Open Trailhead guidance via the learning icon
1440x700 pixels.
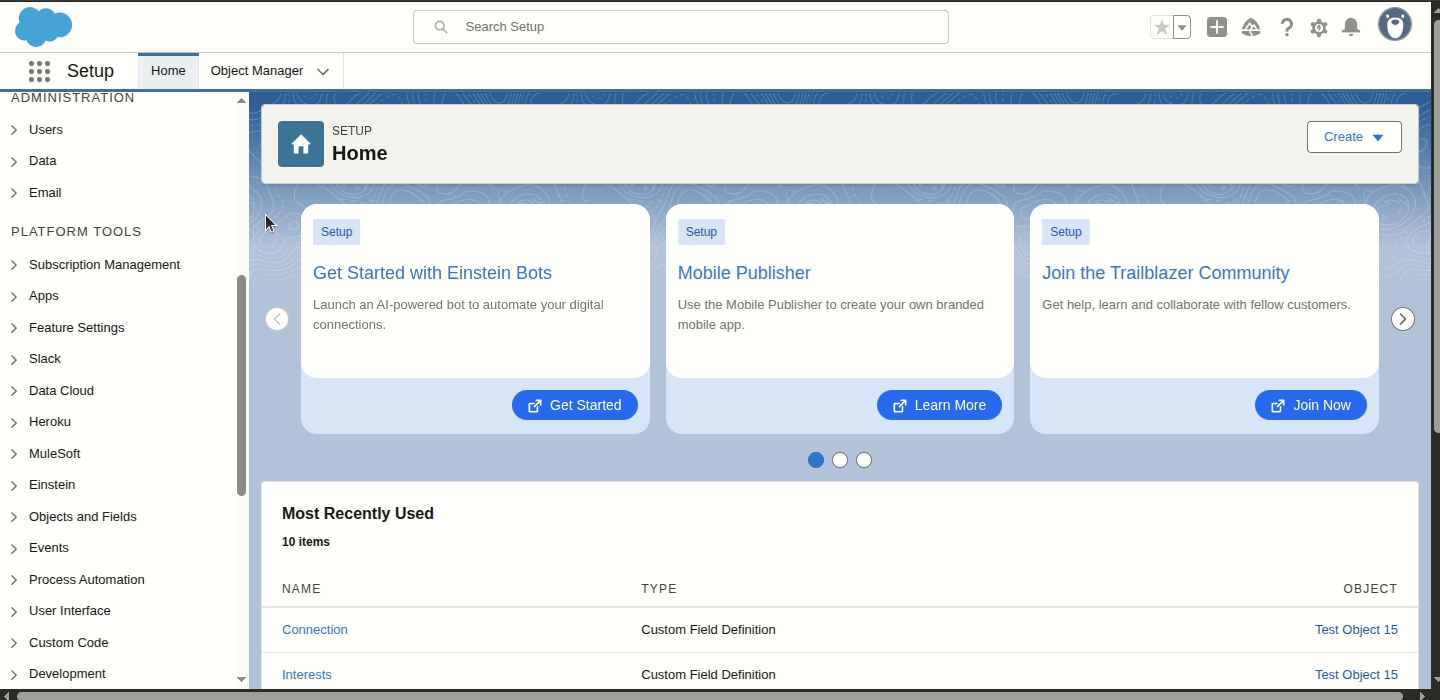pos(1251,27)
